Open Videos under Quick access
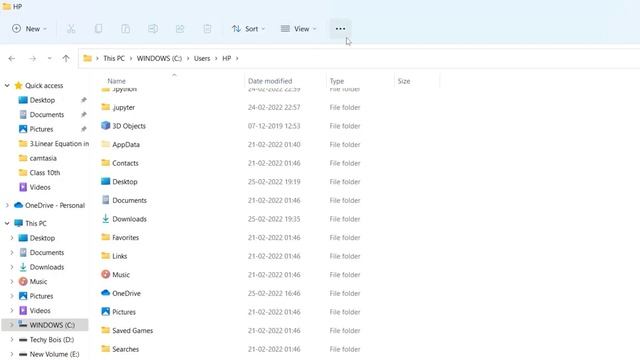The width and height of the screenshot is (640, 360). (40, 187)
